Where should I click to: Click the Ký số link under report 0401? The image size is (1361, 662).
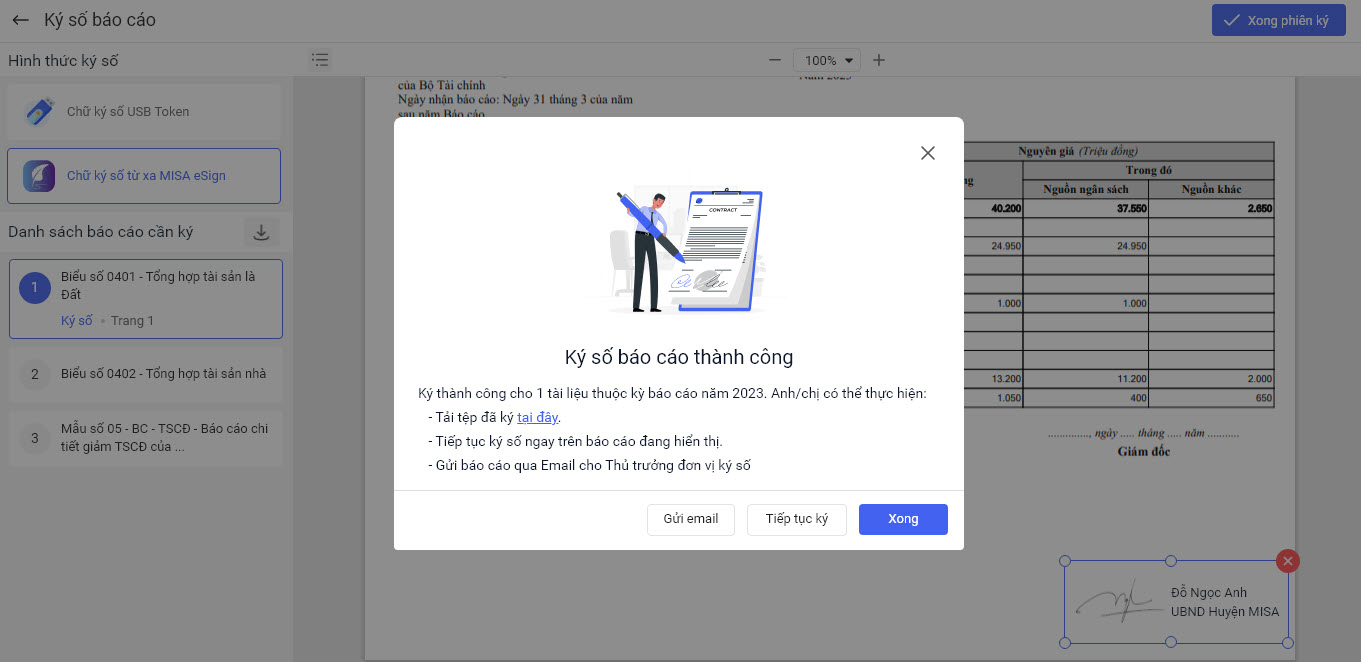[x=77, y=321]
